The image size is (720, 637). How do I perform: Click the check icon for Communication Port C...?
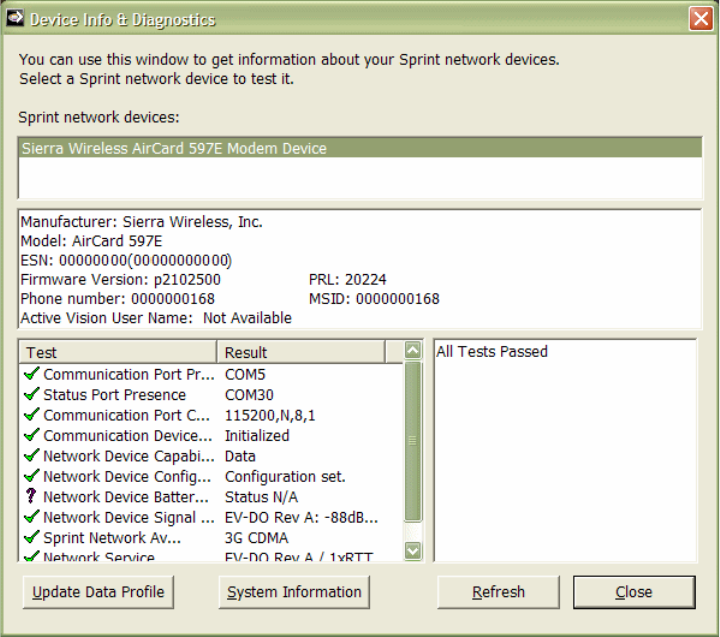point(31,415)
